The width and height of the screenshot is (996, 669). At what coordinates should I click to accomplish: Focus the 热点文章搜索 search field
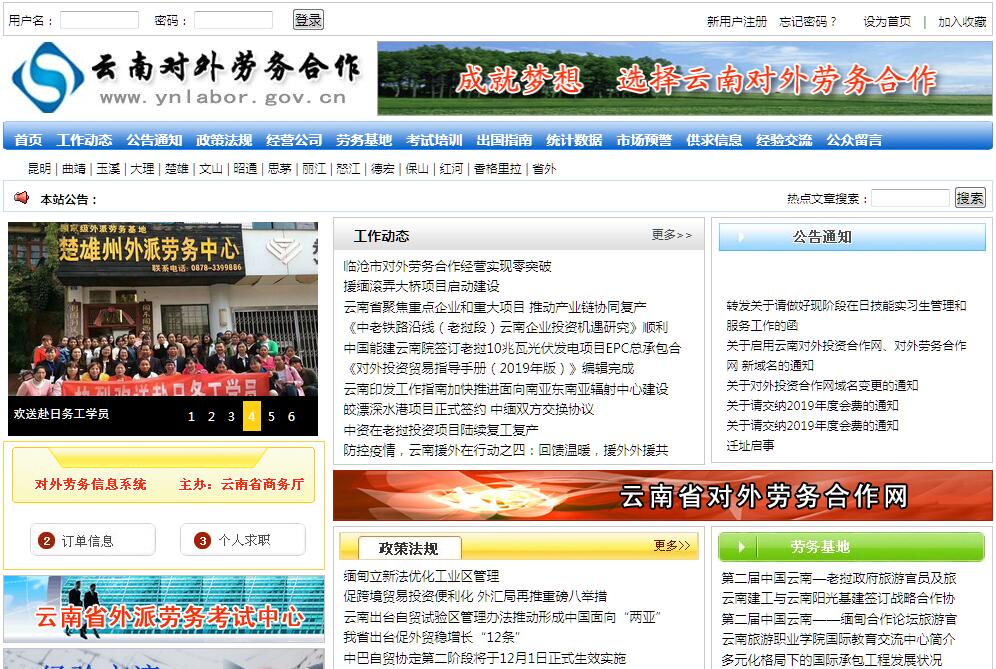(x=910, y=198)
